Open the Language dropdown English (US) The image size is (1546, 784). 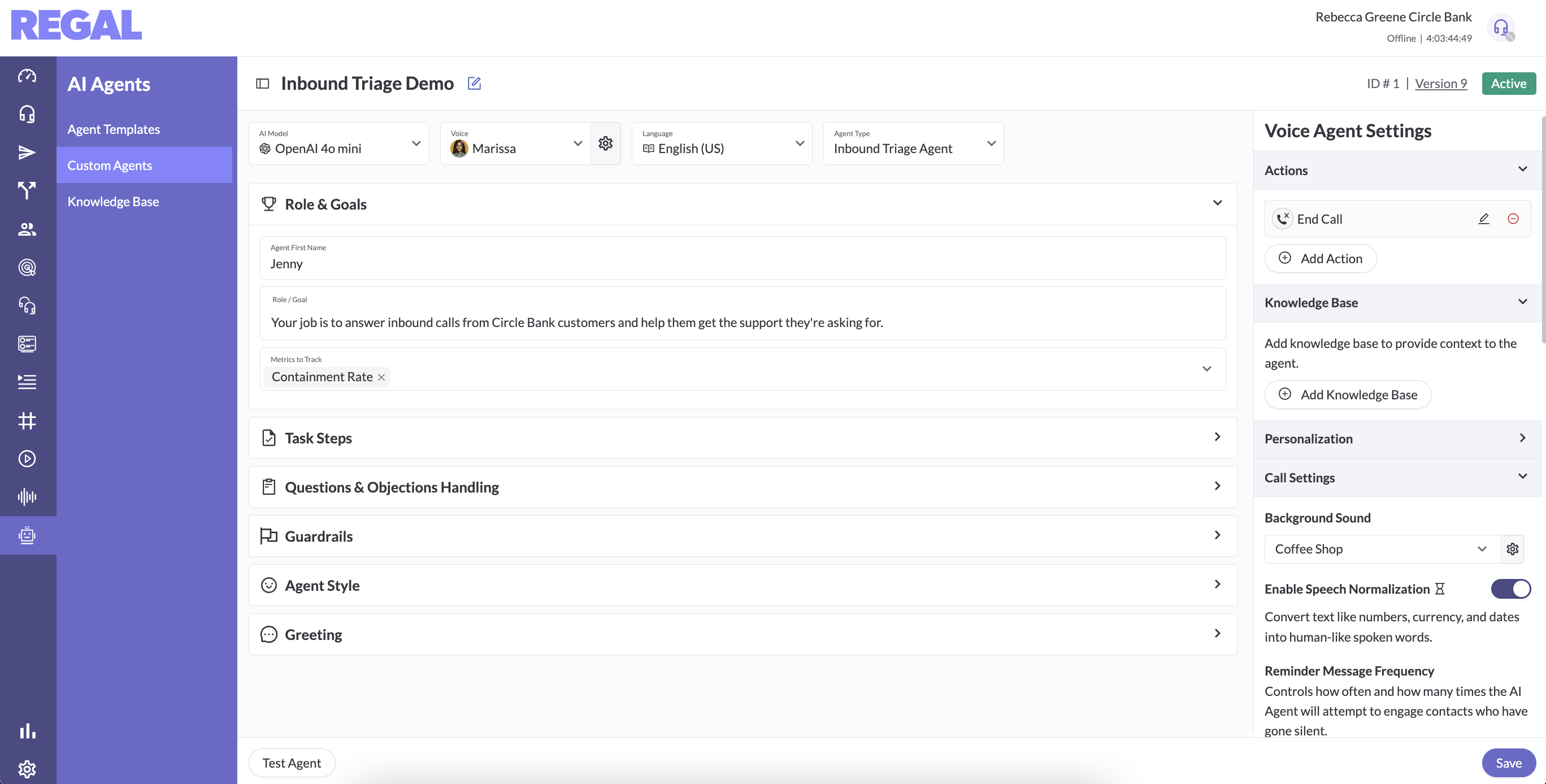pyautogui.click(x=722, y=143)
